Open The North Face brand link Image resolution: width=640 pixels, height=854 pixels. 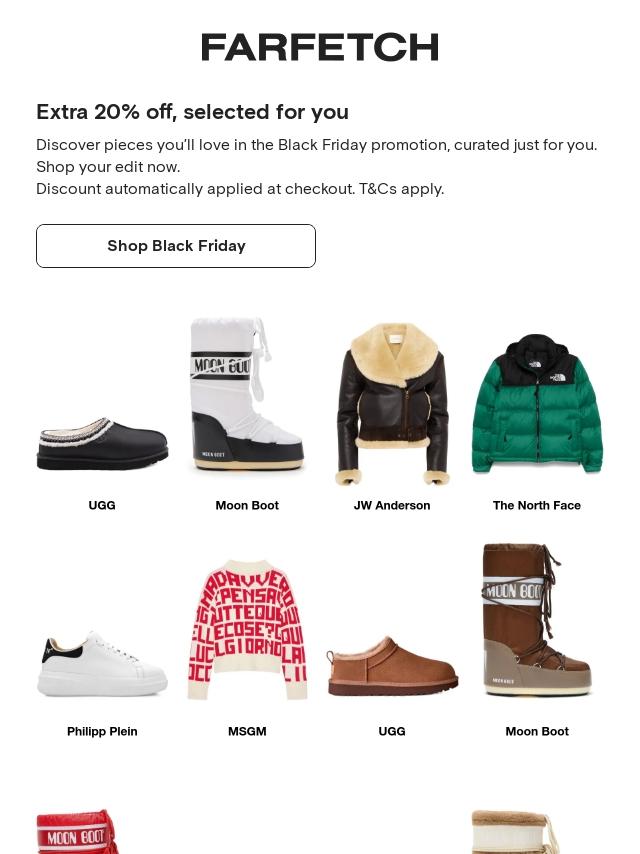(x=537, y=505)
